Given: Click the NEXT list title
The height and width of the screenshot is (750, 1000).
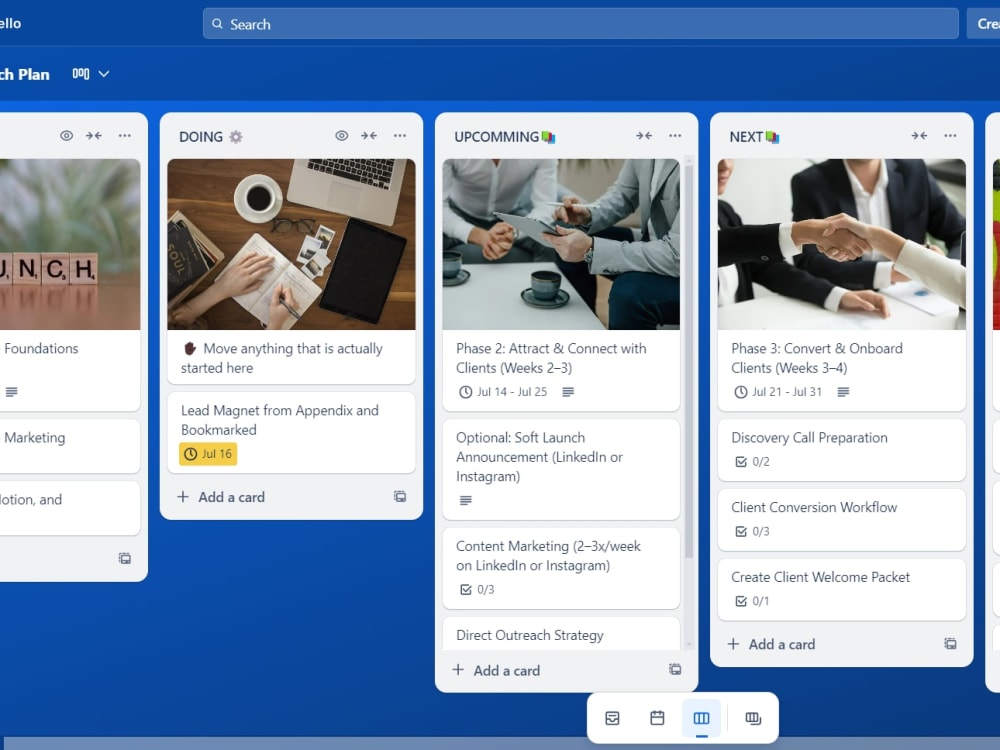Looking at the screenshot, I should coord(746,136).
